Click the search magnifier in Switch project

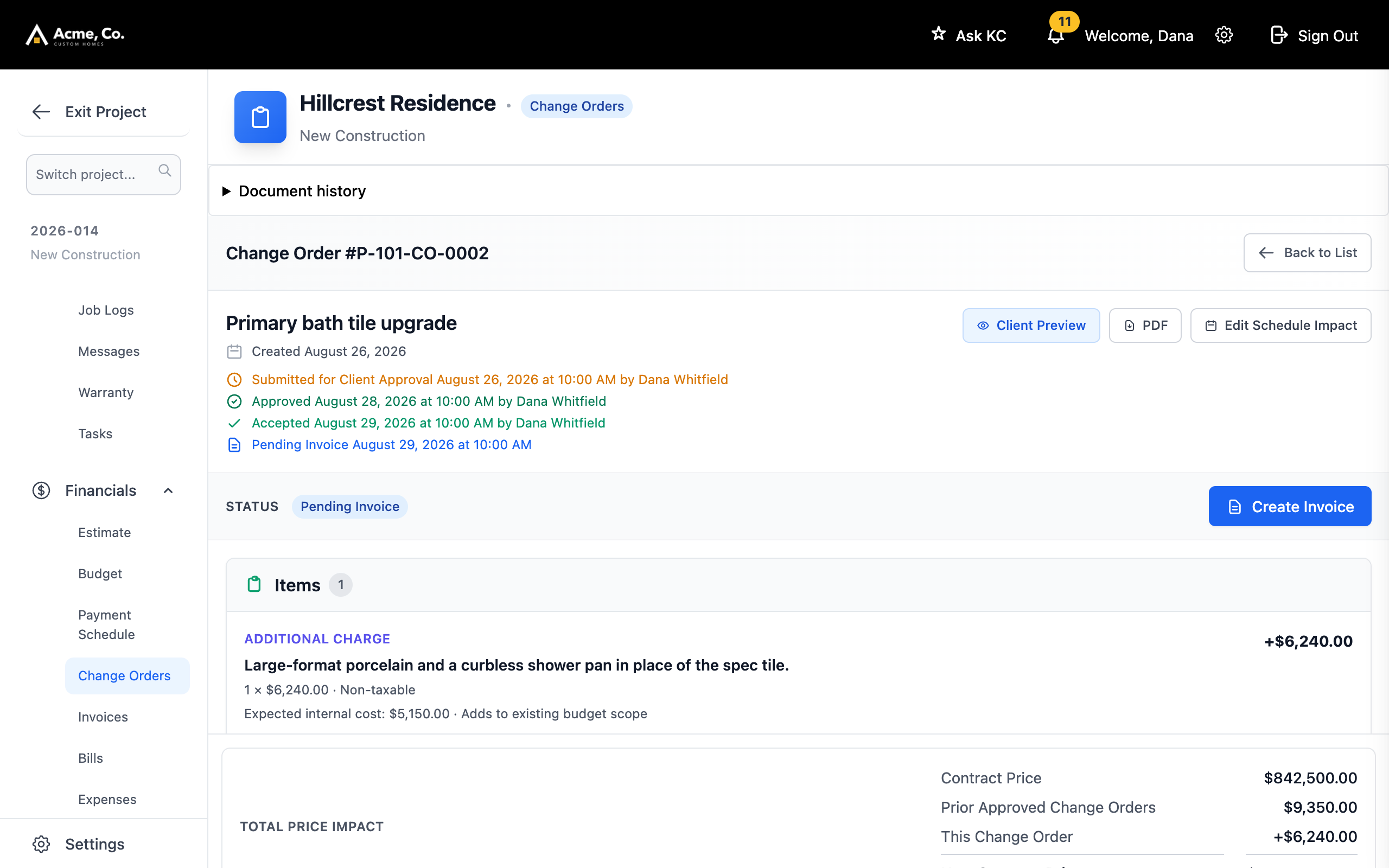[x=165, y=170]
